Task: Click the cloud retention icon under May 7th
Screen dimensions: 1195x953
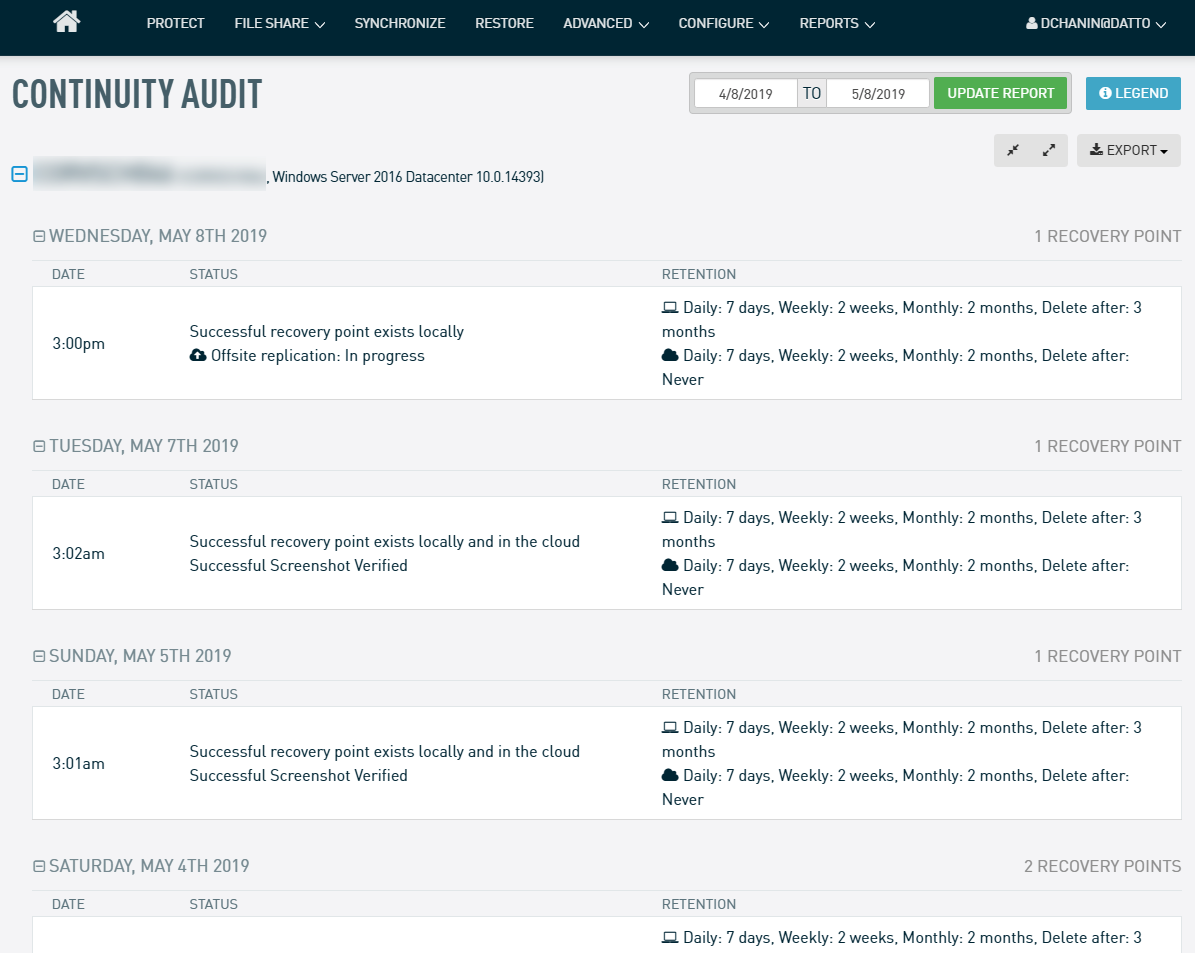Action: (x=668, y=564)
